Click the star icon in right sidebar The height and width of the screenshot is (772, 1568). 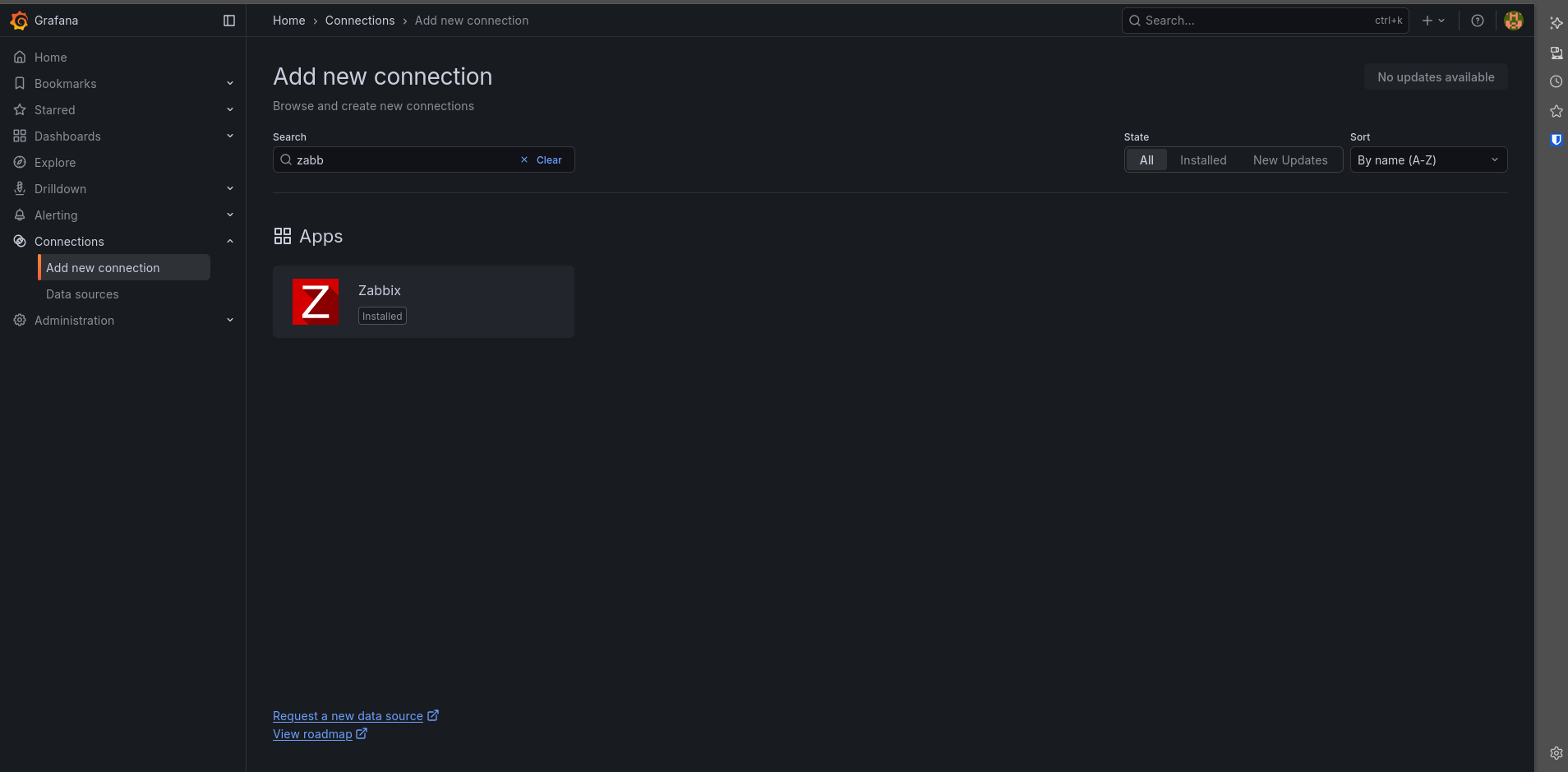point(1556,111)
